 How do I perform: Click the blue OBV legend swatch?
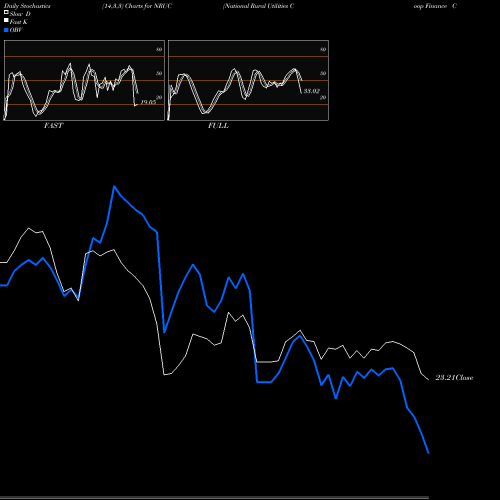tap(6, 30)
